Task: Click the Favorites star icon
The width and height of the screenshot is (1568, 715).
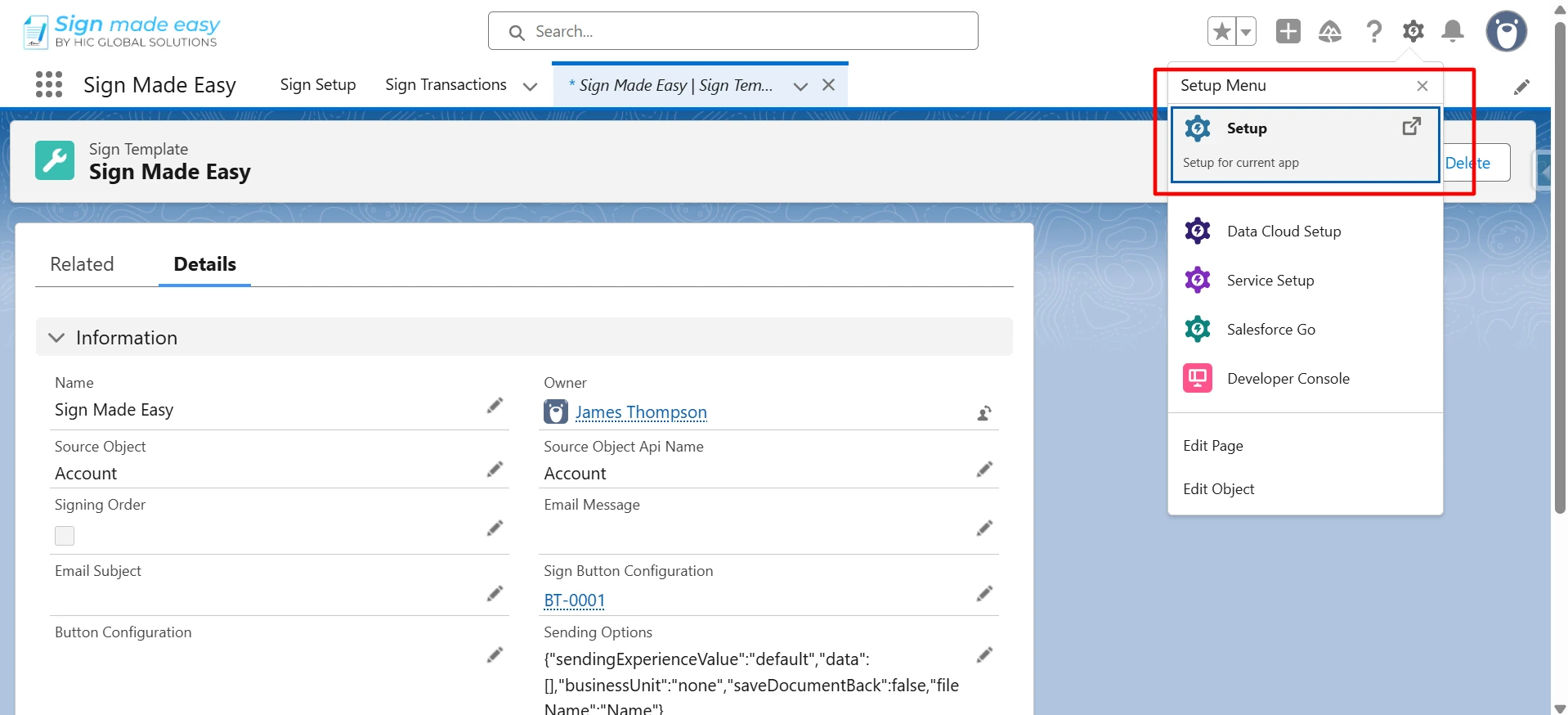Action: click(1221, 32)
